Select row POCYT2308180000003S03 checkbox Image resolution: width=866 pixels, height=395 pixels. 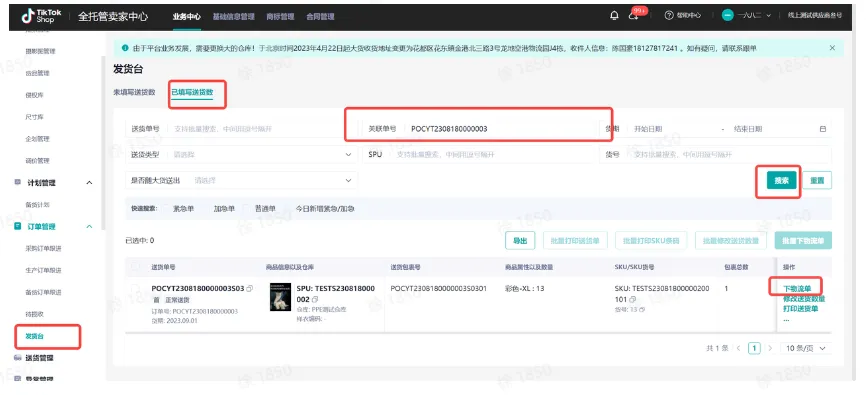(x=135, y=288)
